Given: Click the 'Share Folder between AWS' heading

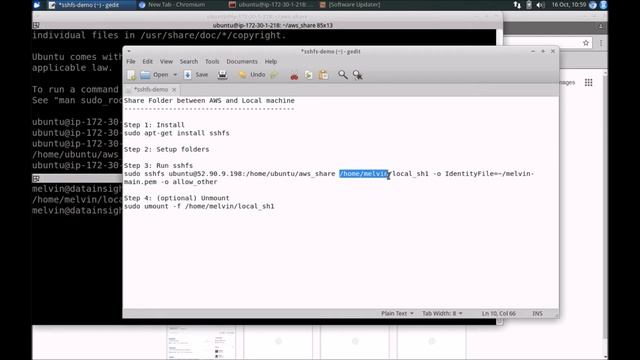Looking at the screenshot, I should (209, 100).
